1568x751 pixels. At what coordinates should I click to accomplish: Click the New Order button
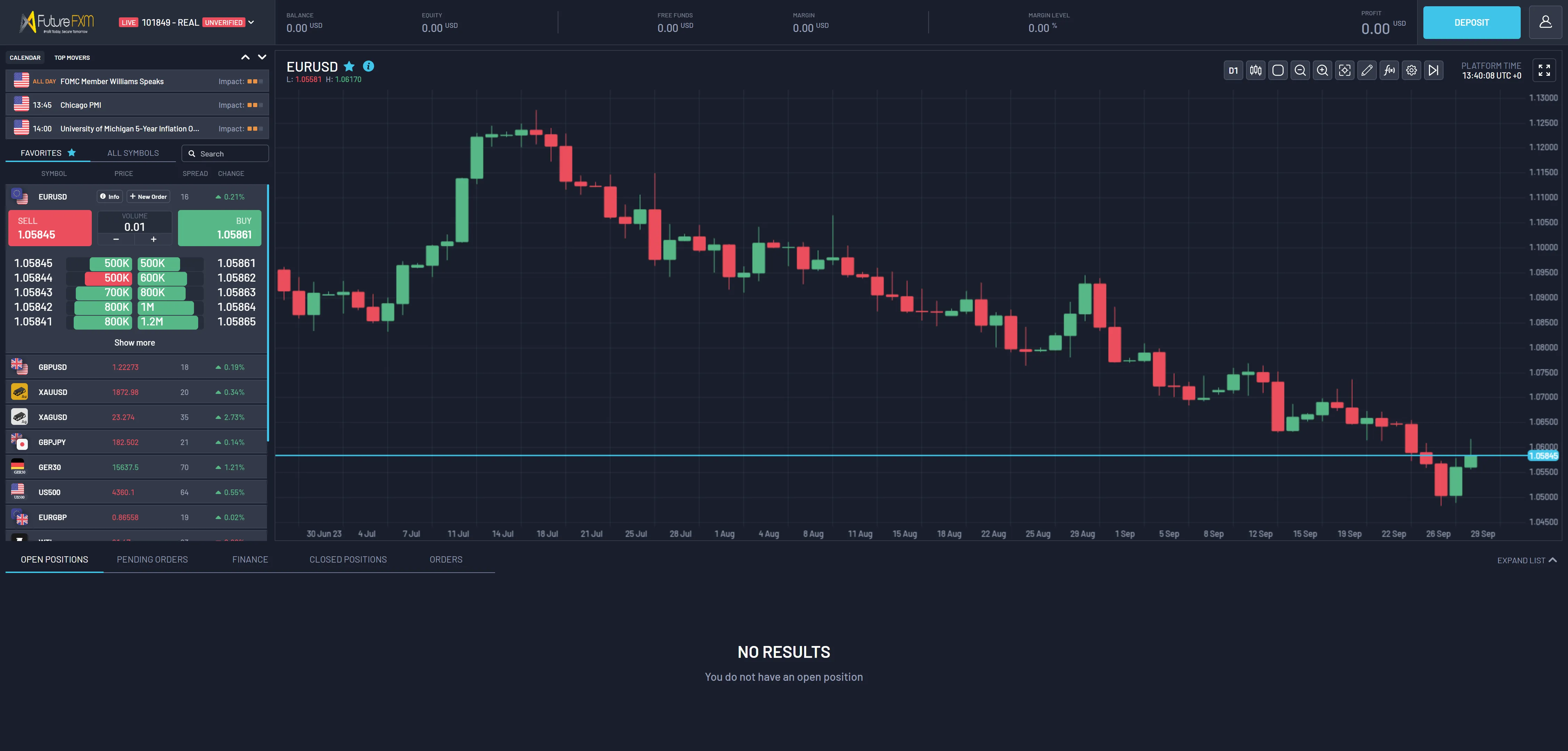tap(148, 196)
